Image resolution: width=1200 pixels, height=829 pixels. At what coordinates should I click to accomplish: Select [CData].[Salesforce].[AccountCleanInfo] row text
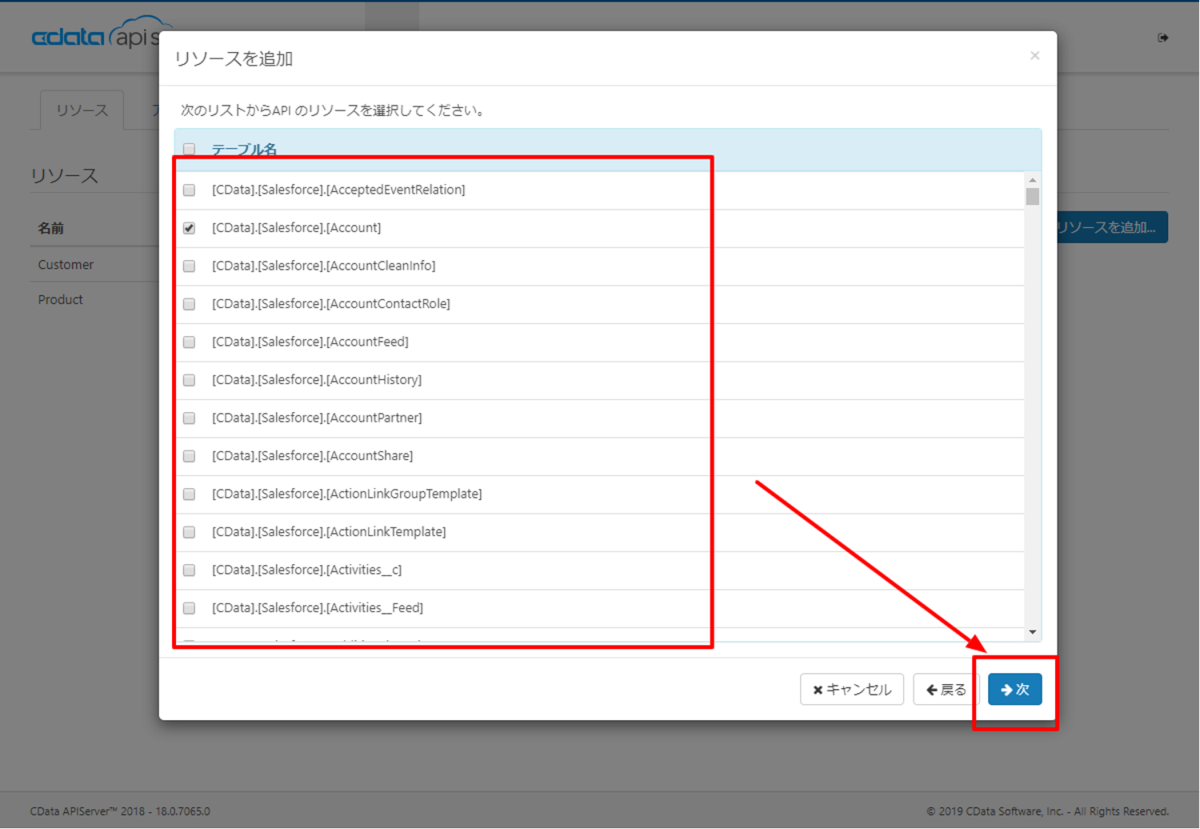323,266
